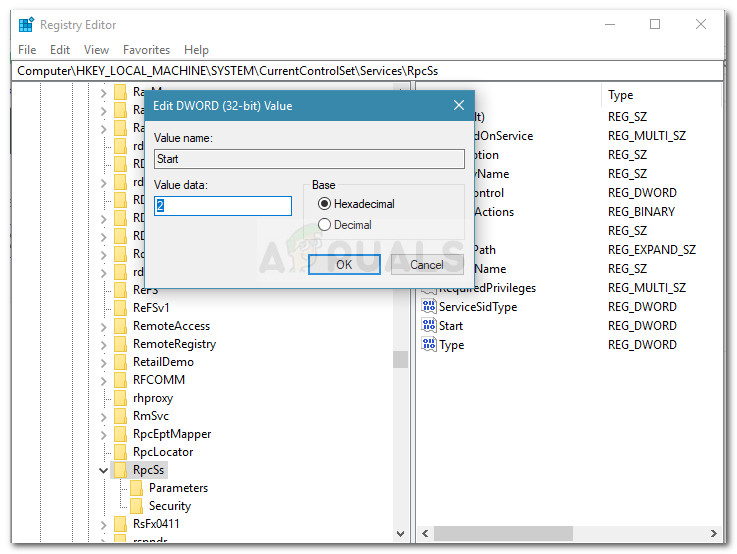Open the Favorites menu

(x=146, y=50)
